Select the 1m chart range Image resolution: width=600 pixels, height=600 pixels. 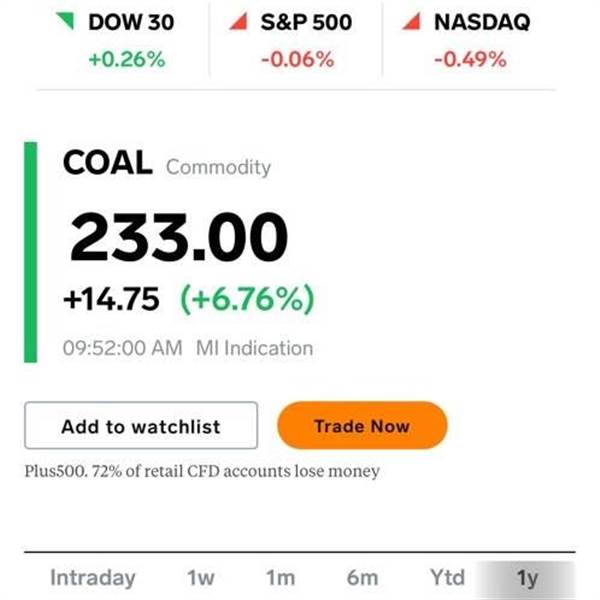coord(280,578)
